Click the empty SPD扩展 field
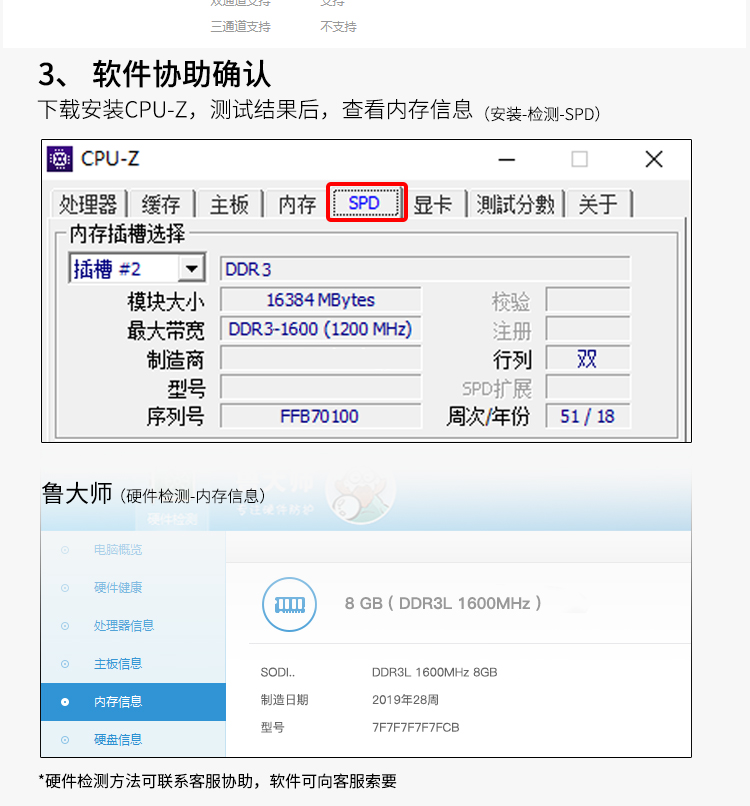Screen dimensions: 750x806 (x=588, y=387)
